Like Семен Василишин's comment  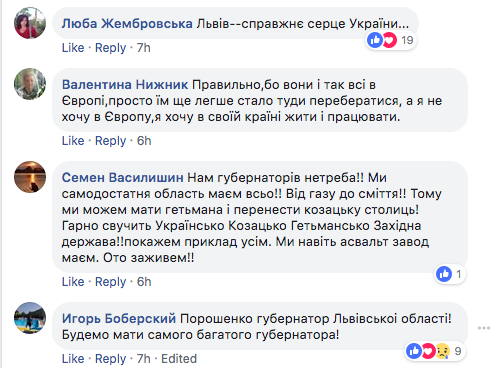[73, 282]
